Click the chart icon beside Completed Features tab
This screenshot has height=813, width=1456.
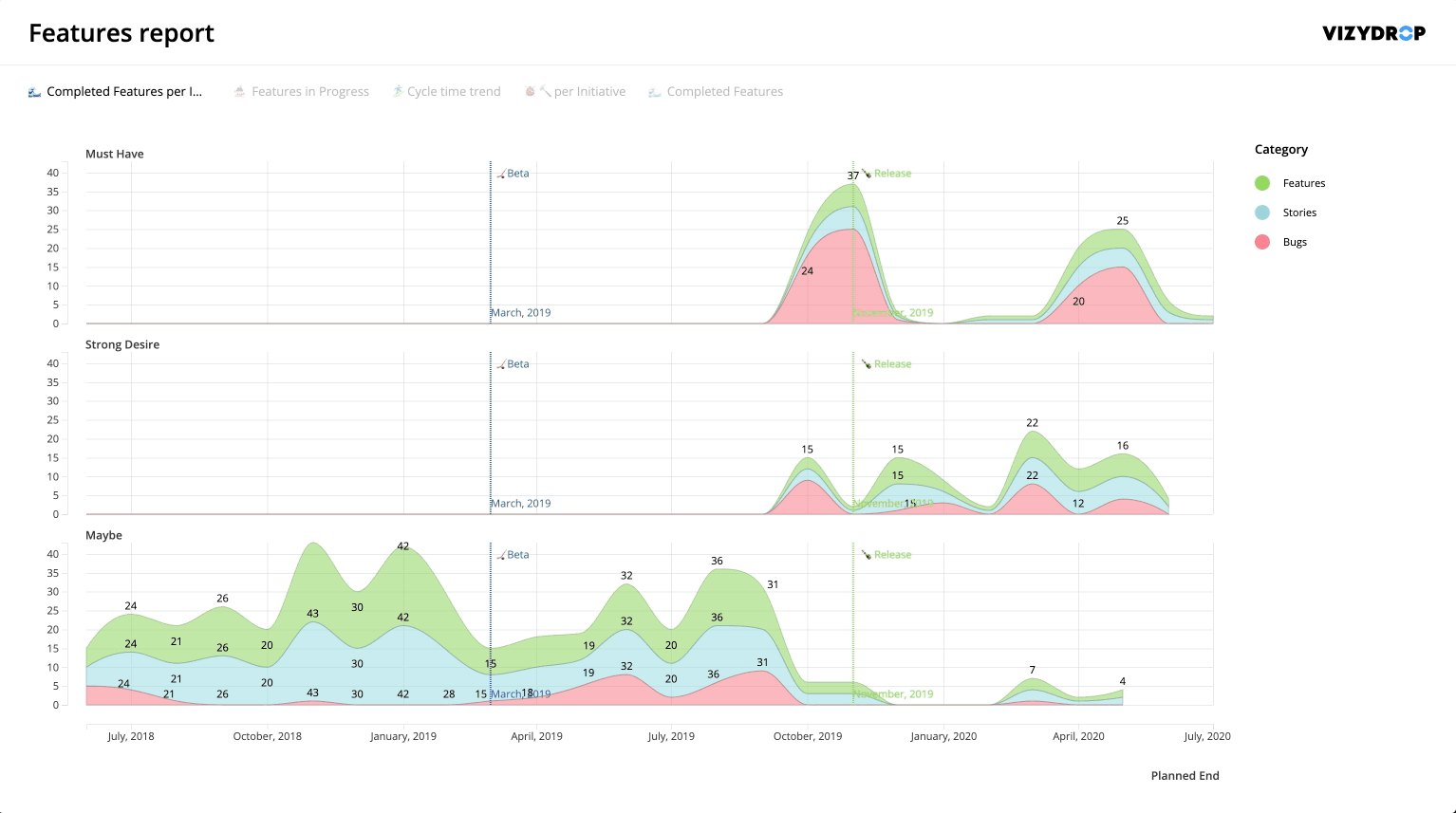[655, 90]
